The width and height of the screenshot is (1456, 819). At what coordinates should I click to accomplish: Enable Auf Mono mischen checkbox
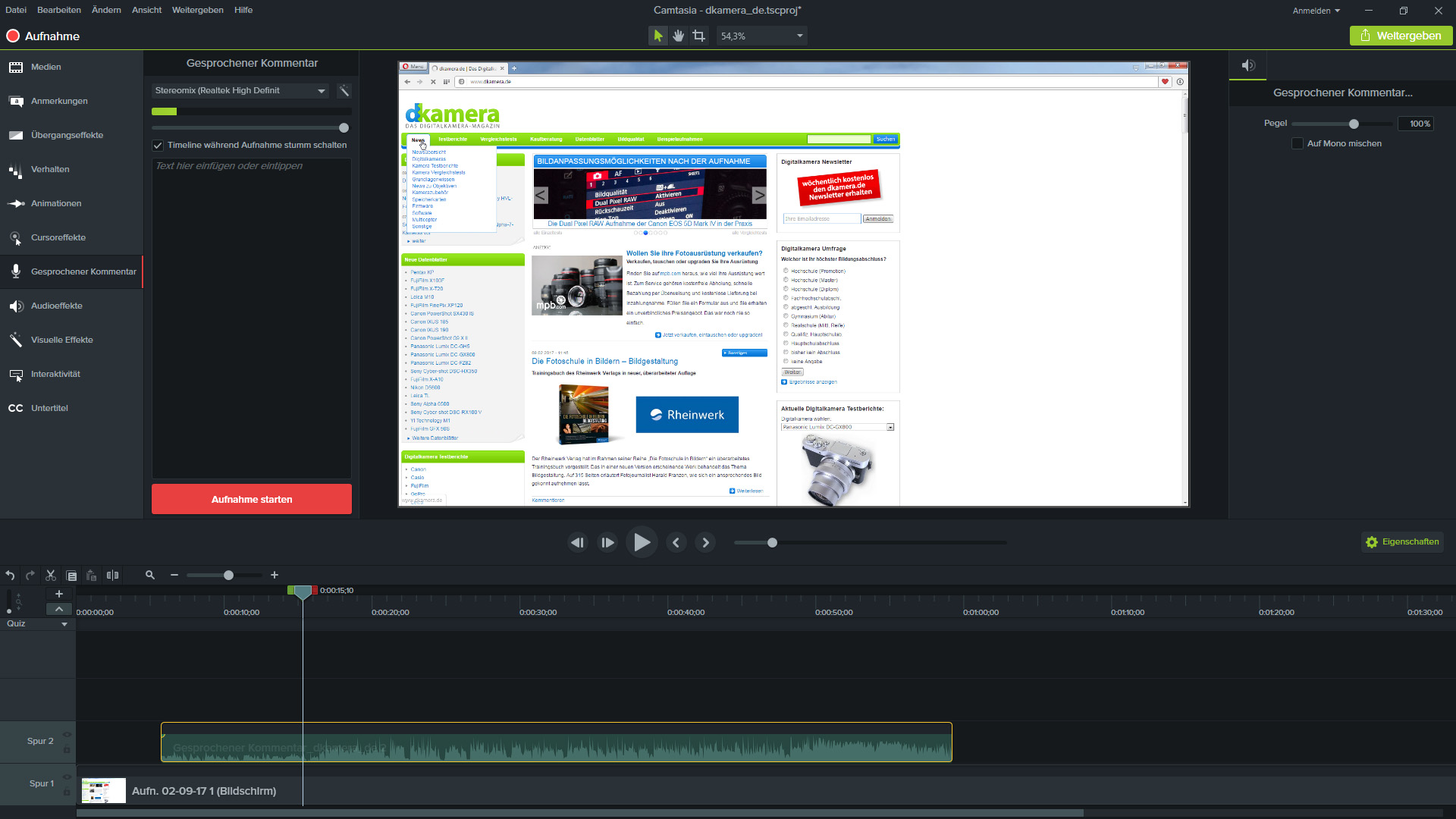tap(1298, 143)
